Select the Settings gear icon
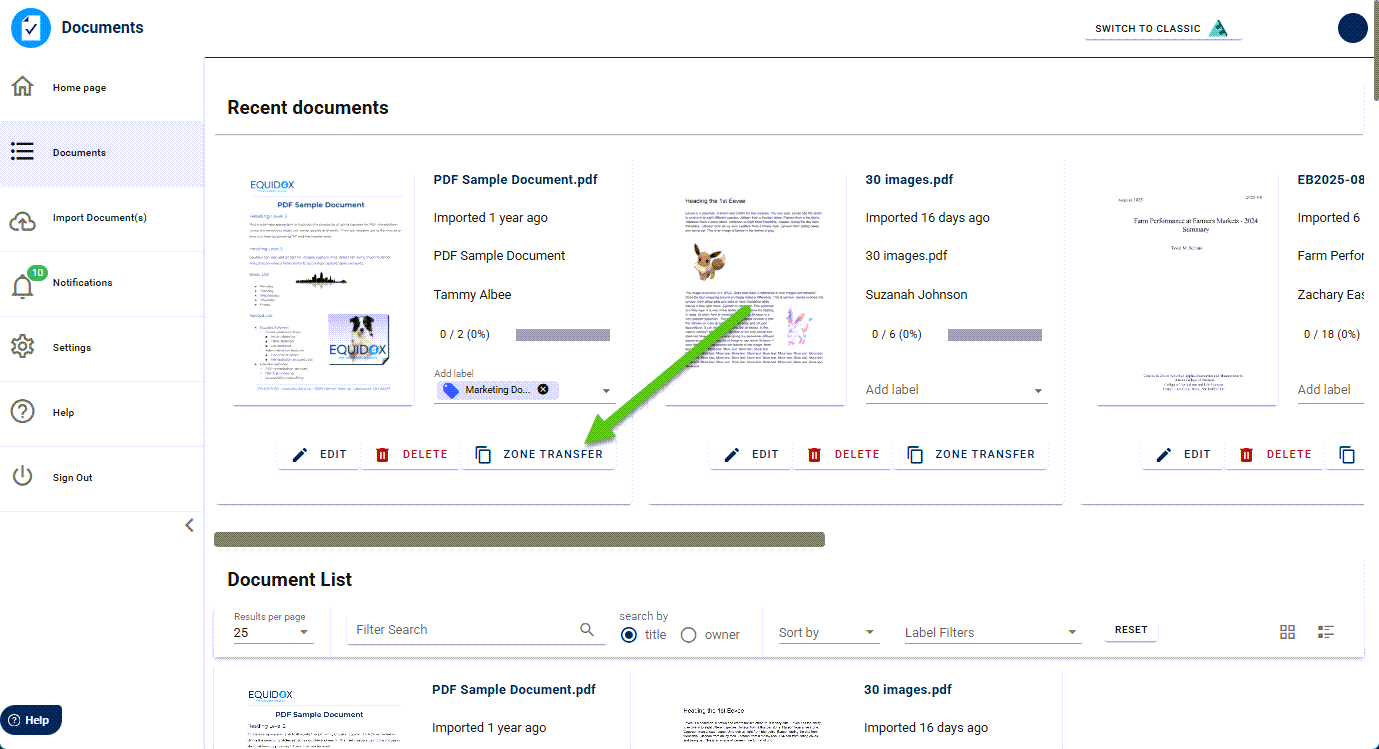 click(x=23, y=346)
